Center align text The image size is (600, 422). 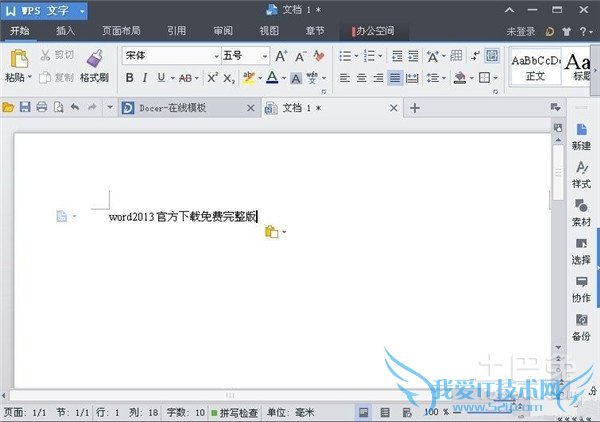click(362, 78)
